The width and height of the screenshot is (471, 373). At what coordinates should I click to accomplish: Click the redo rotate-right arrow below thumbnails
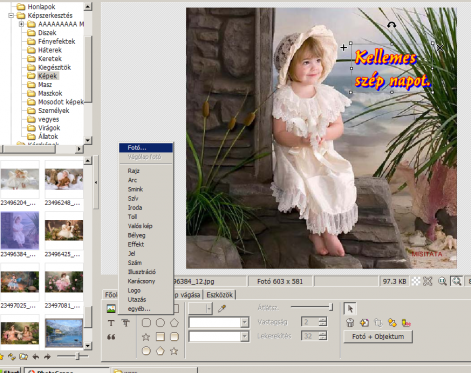(x=47, y=357)
